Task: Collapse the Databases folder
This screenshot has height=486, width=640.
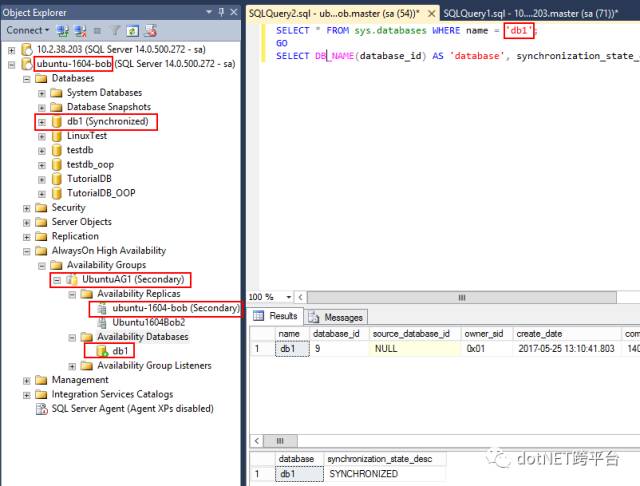Action: click(27, 79)
